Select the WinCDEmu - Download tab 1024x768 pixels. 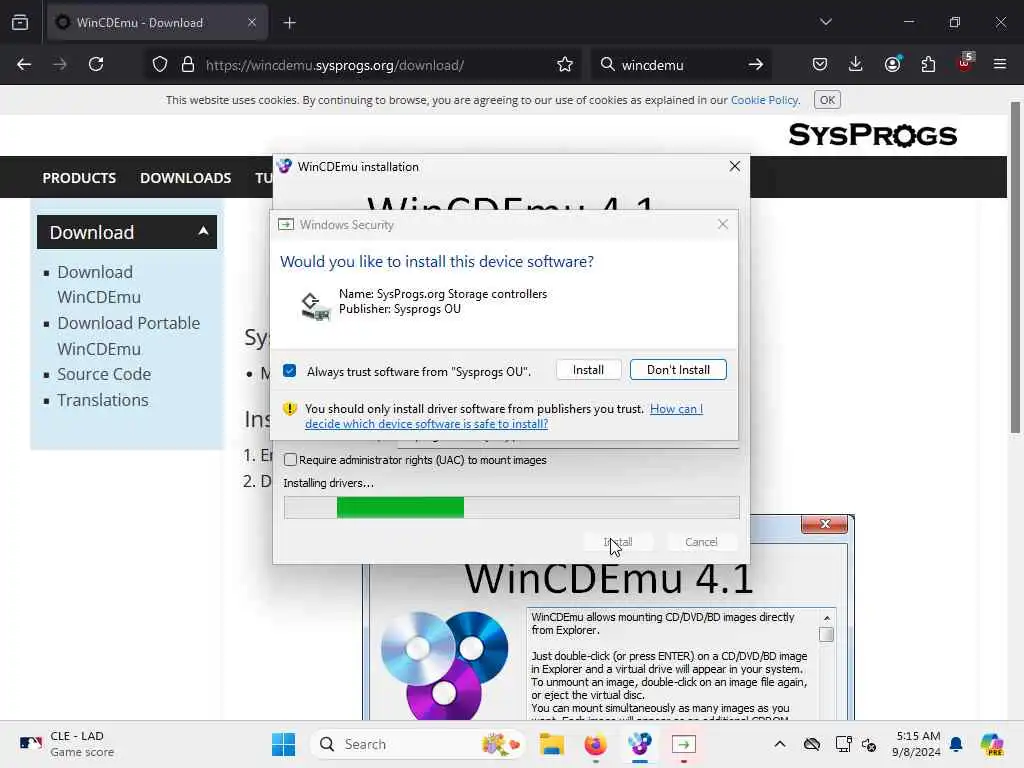click(x=157, y=23)
